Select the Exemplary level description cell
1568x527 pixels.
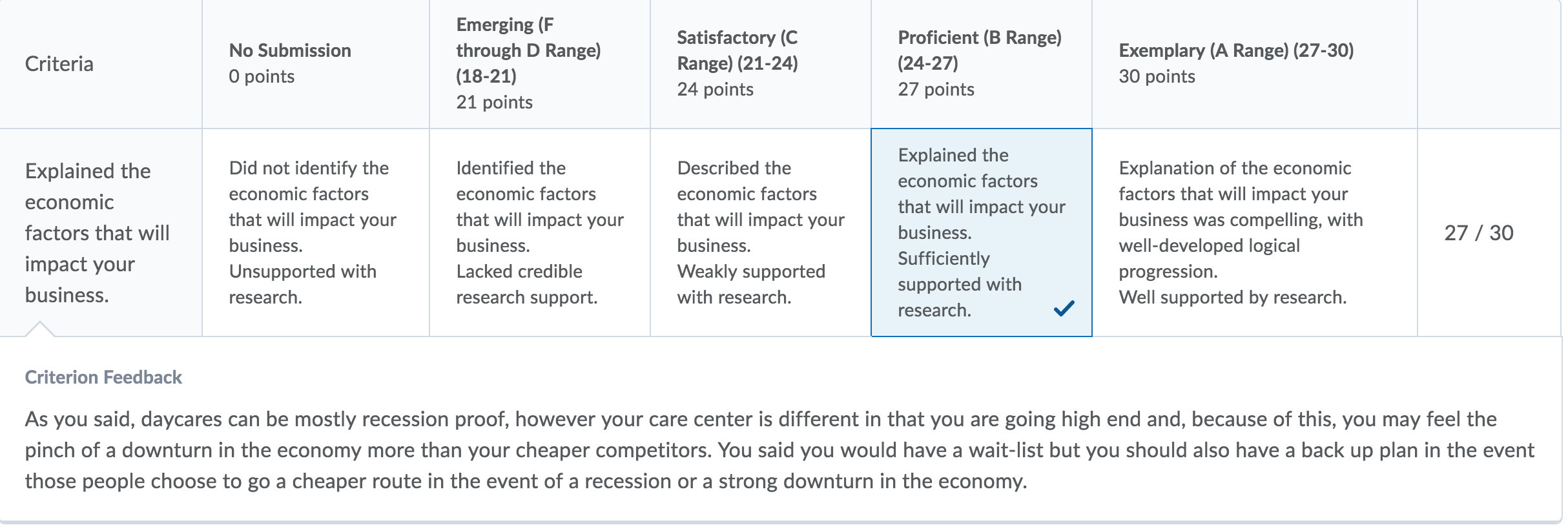click(1254, 232)
